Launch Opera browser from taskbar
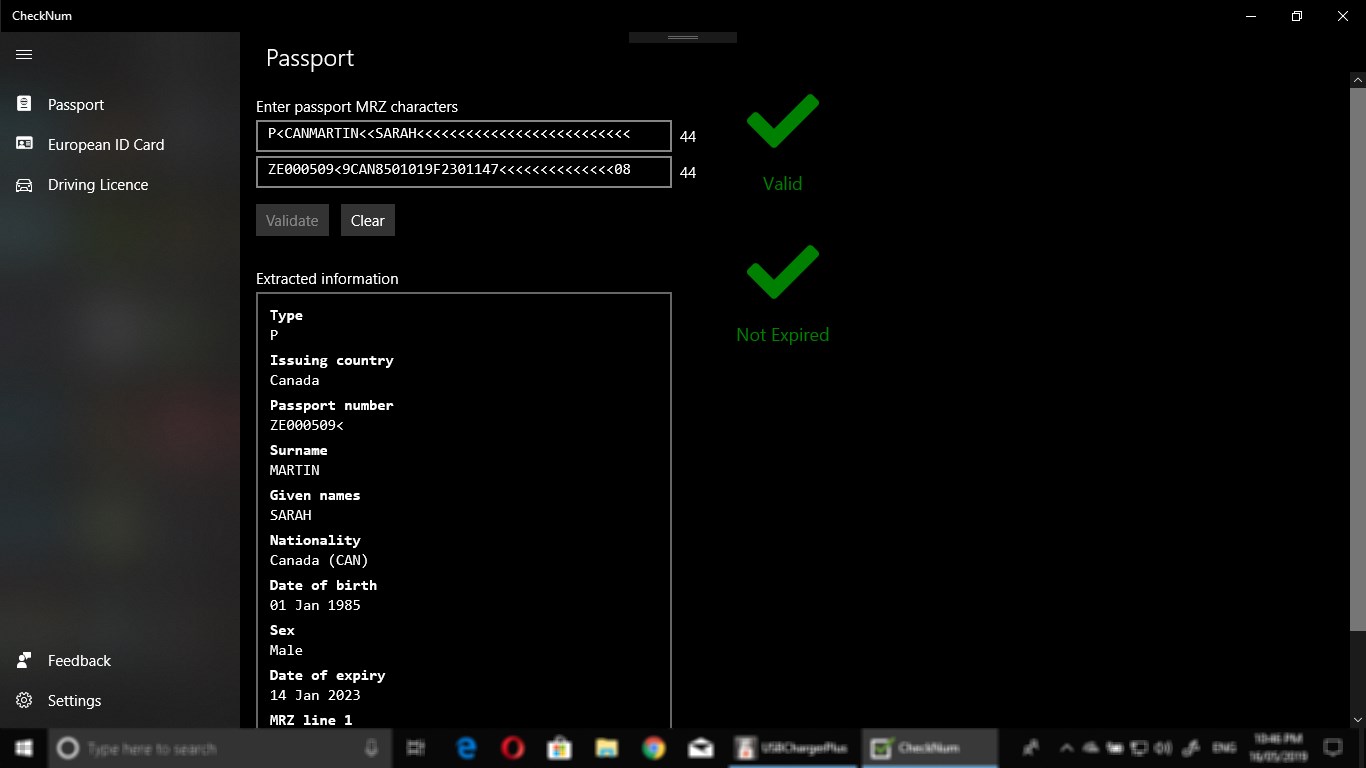This screenshot has height=768, width=1366. tap(513, 748)
